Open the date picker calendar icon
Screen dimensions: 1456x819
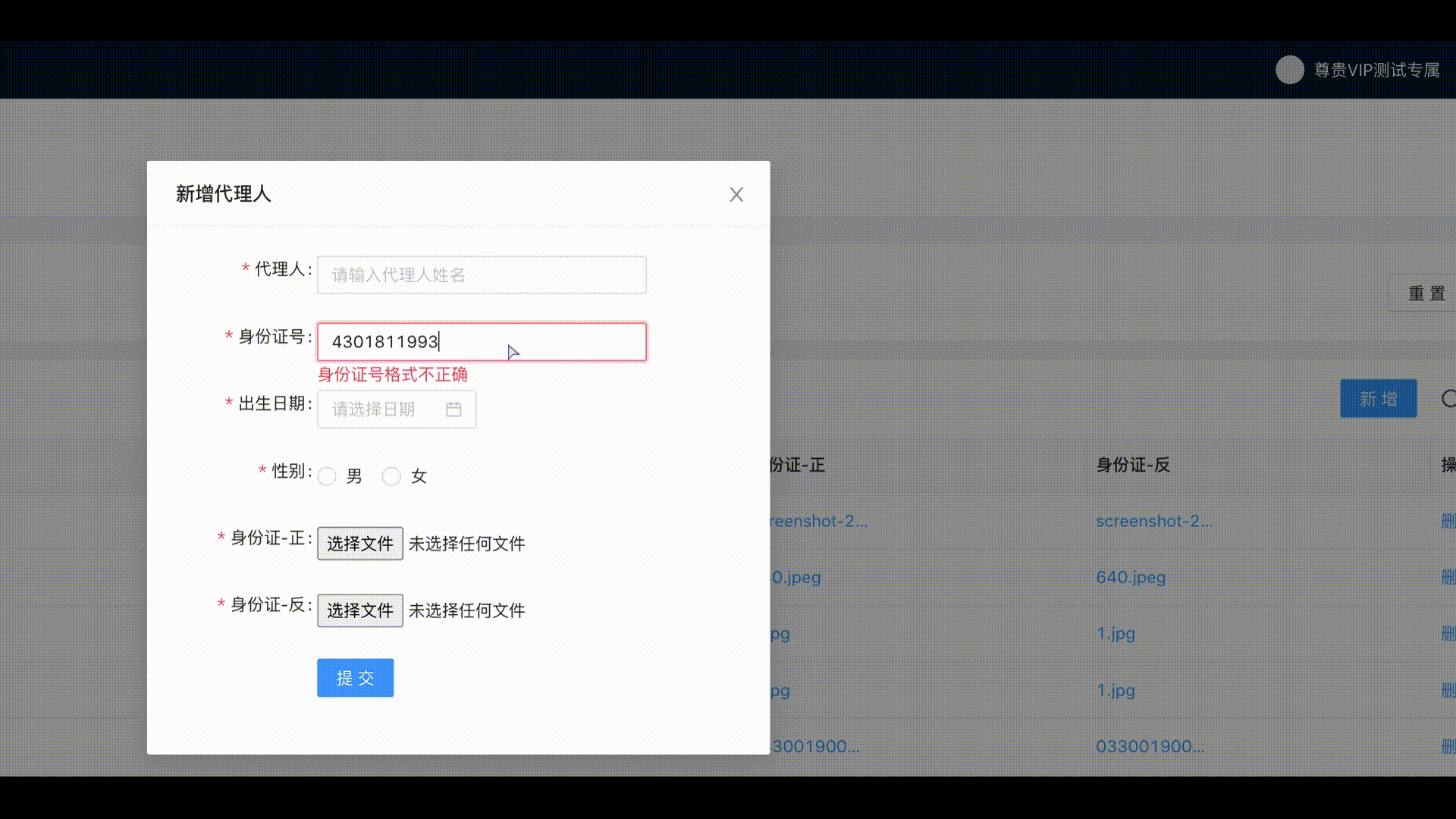click(x=454, y=409)
